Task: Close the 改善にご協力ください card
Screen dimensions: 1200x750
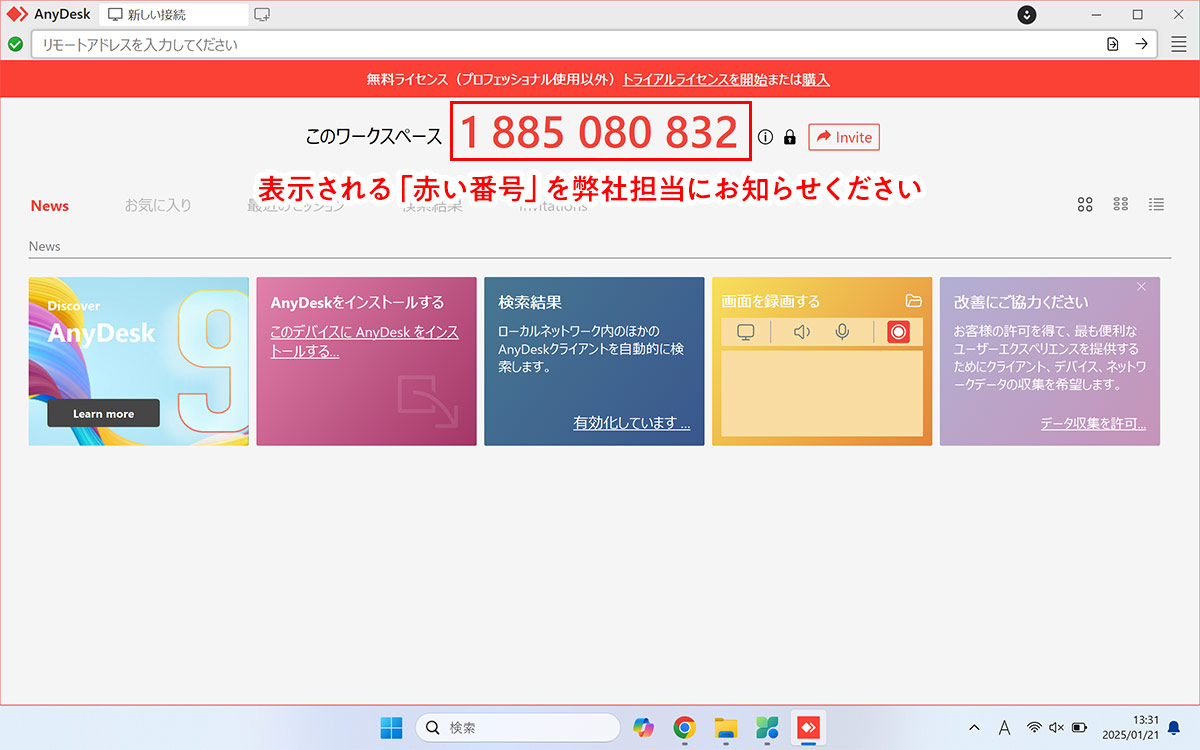Action: point(1141,286)
